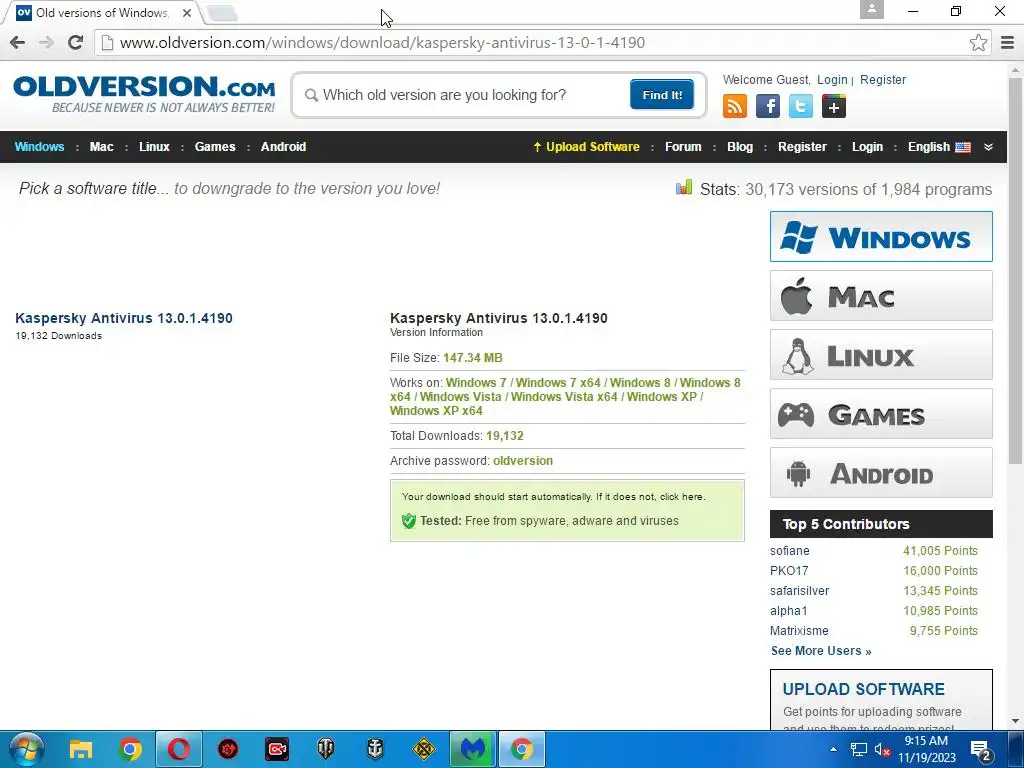Open World of Warships anchor taskbar icon

click(375, 749)
